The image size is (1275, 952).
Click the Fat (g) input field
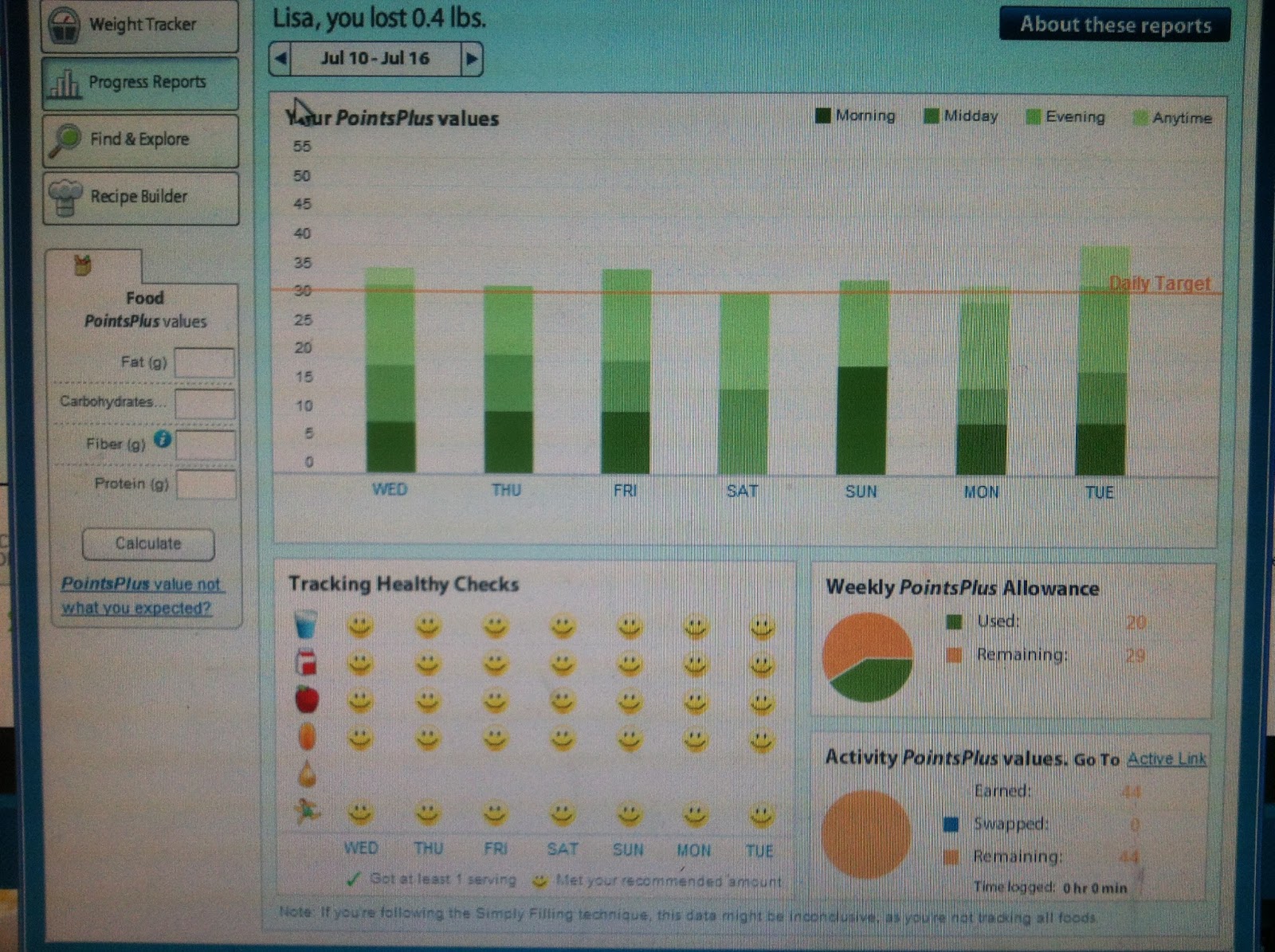pos(205,362)
